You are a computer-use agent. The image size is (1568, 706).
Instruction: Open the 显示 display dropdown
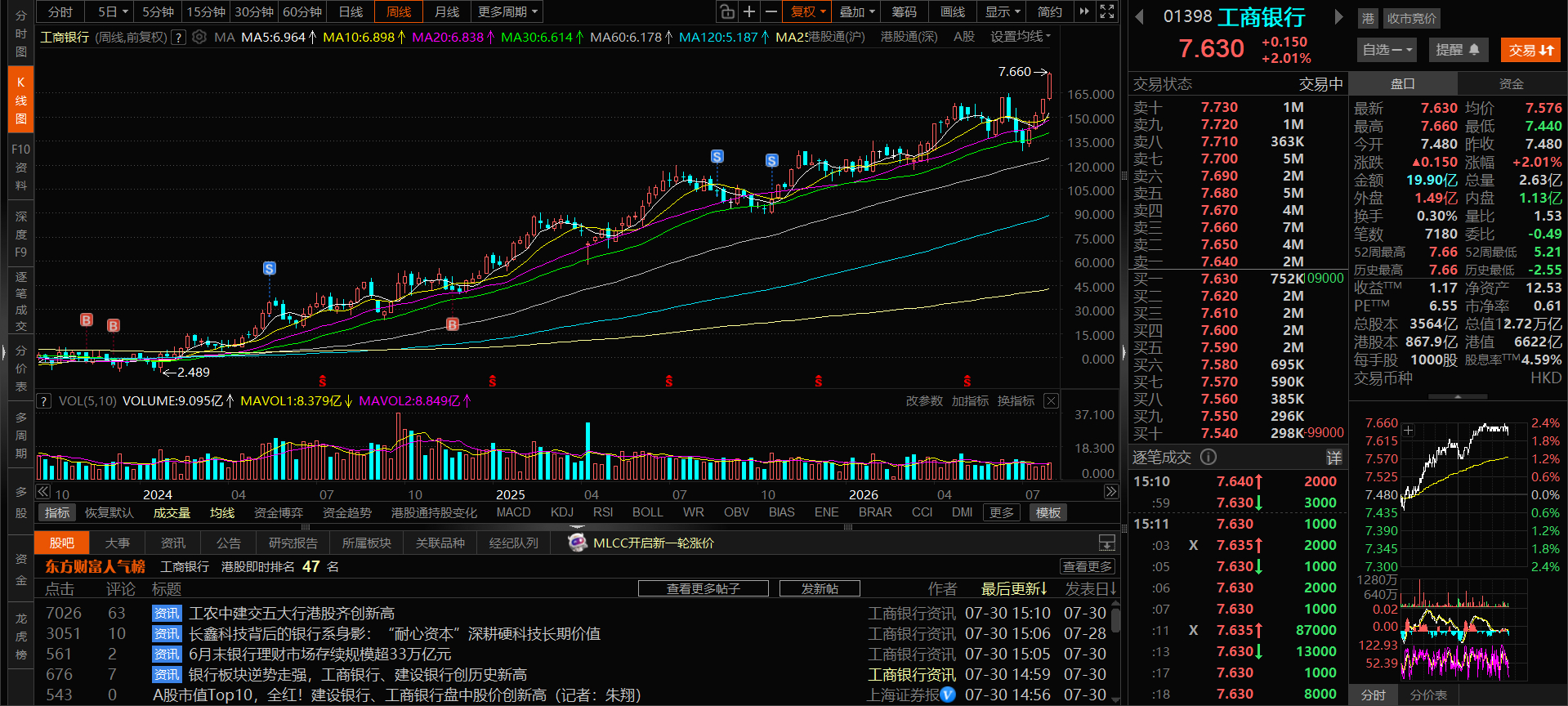click(1003, 11)
